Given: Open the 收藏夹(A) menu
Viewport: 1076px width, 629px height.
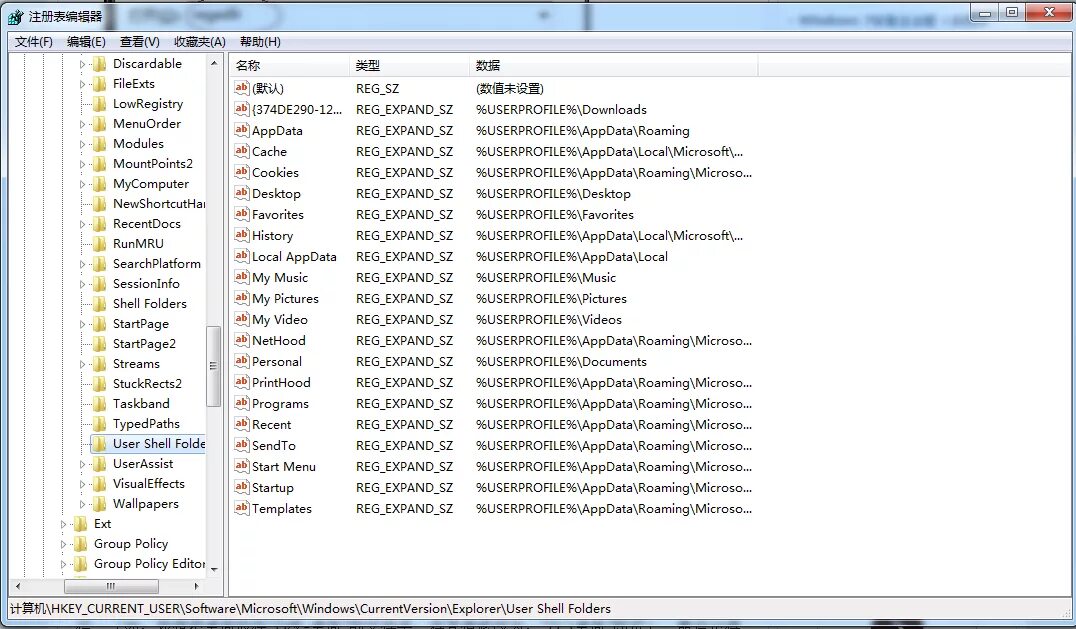Looking at the screenshot, I should (x=200, y=42).
